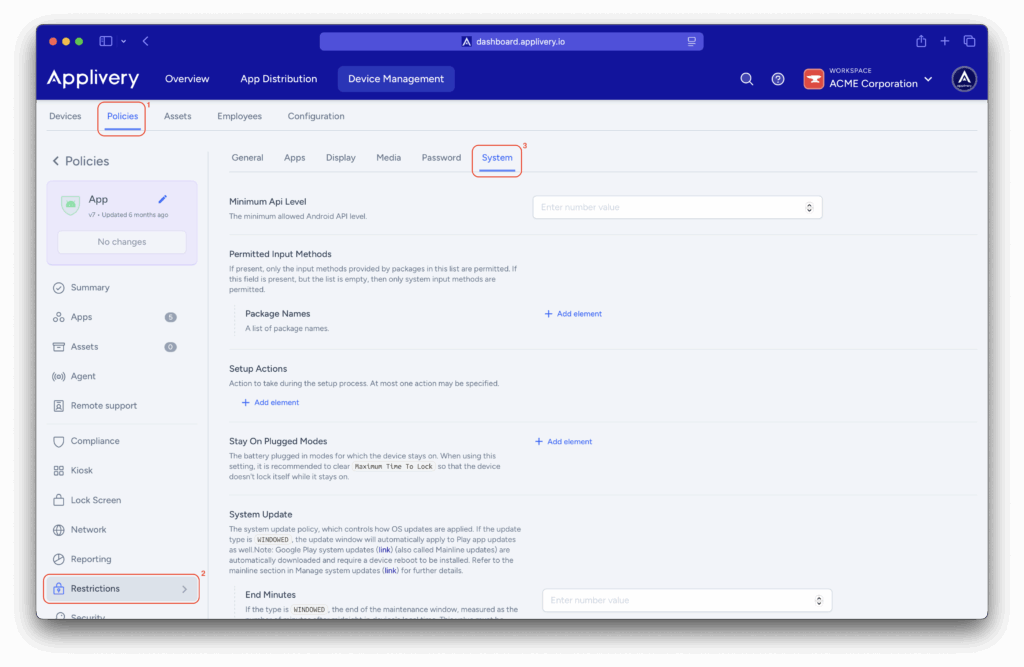Switch to the Password tab
The width and height of the screenshot is (1024, 667).
441,158
